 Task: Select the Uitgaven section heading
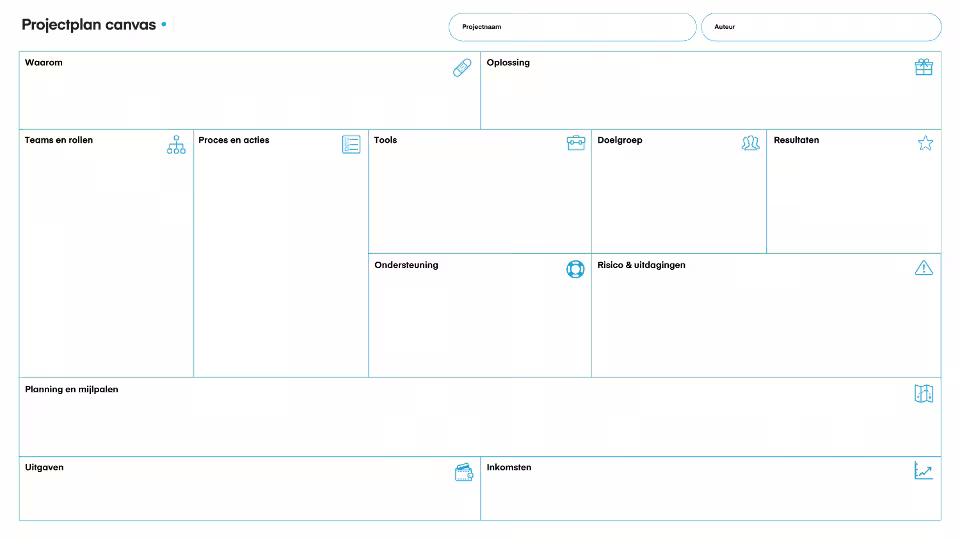(x=44, y=468)
